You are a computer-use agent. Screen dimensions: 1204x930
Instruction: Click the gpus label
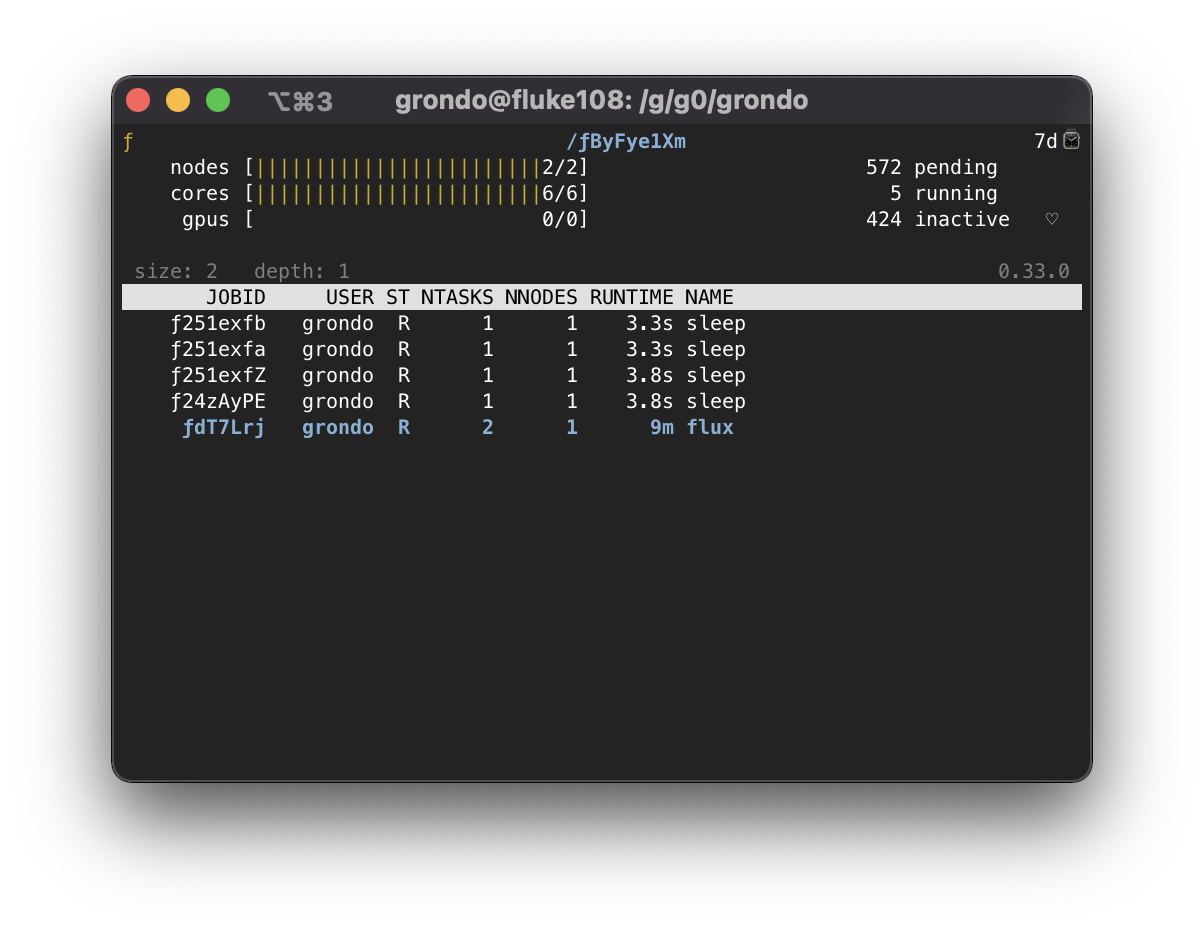pyautogui.click(x=206, y=220)
